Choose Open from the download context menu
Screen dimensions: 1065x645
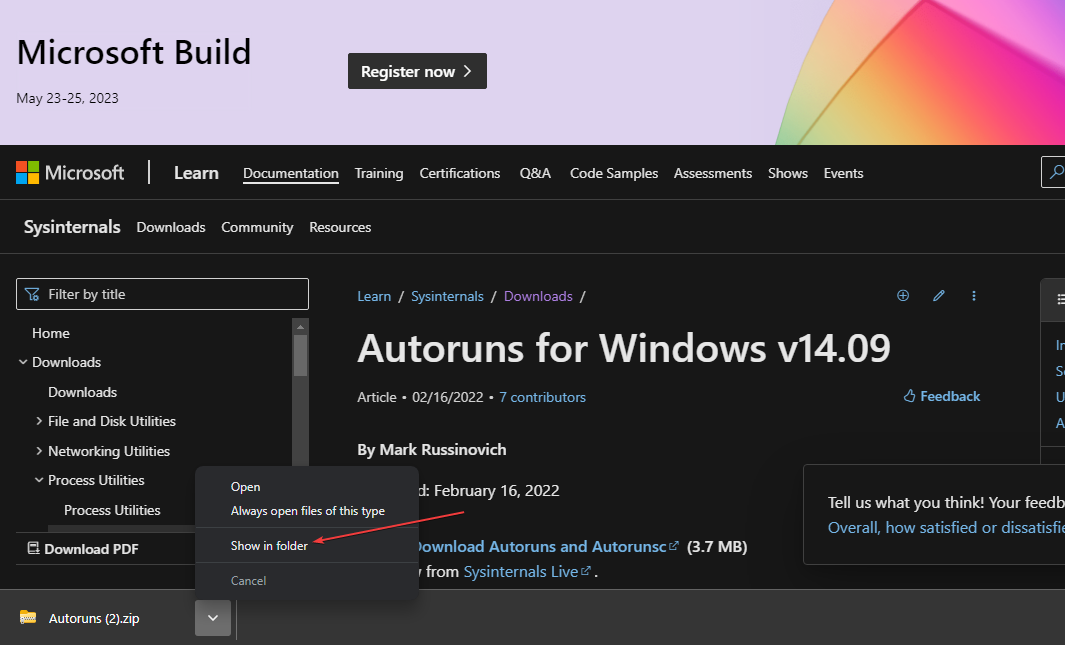click(245, 487)
